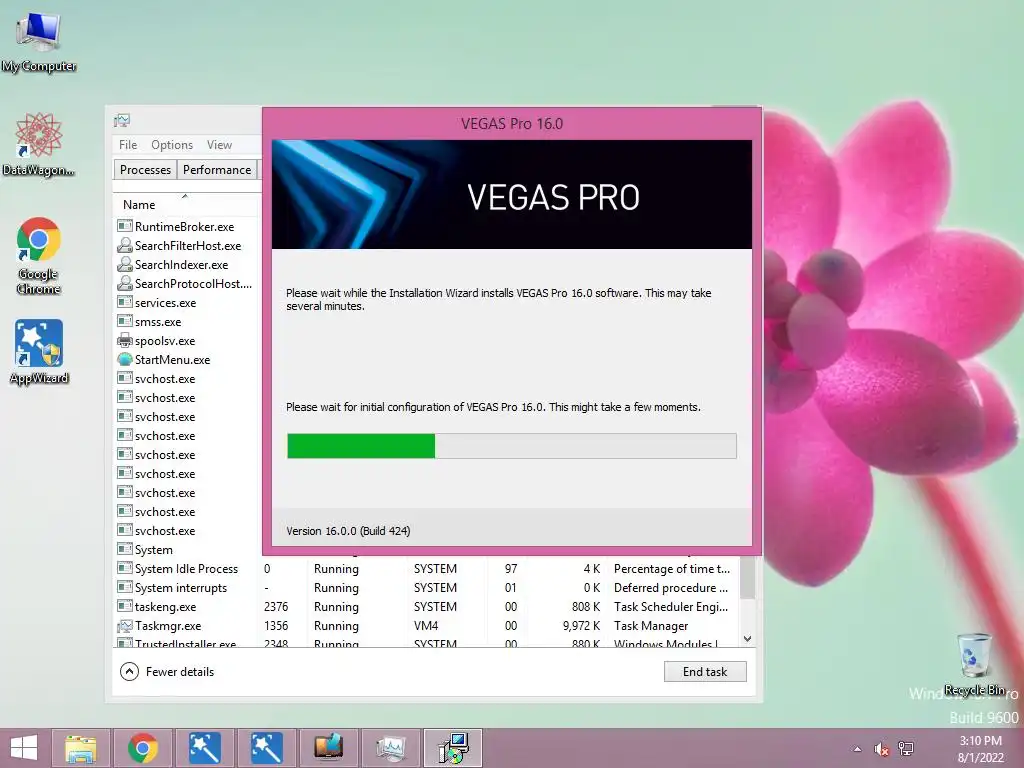Switch to the Performance tab

point(217,170)
